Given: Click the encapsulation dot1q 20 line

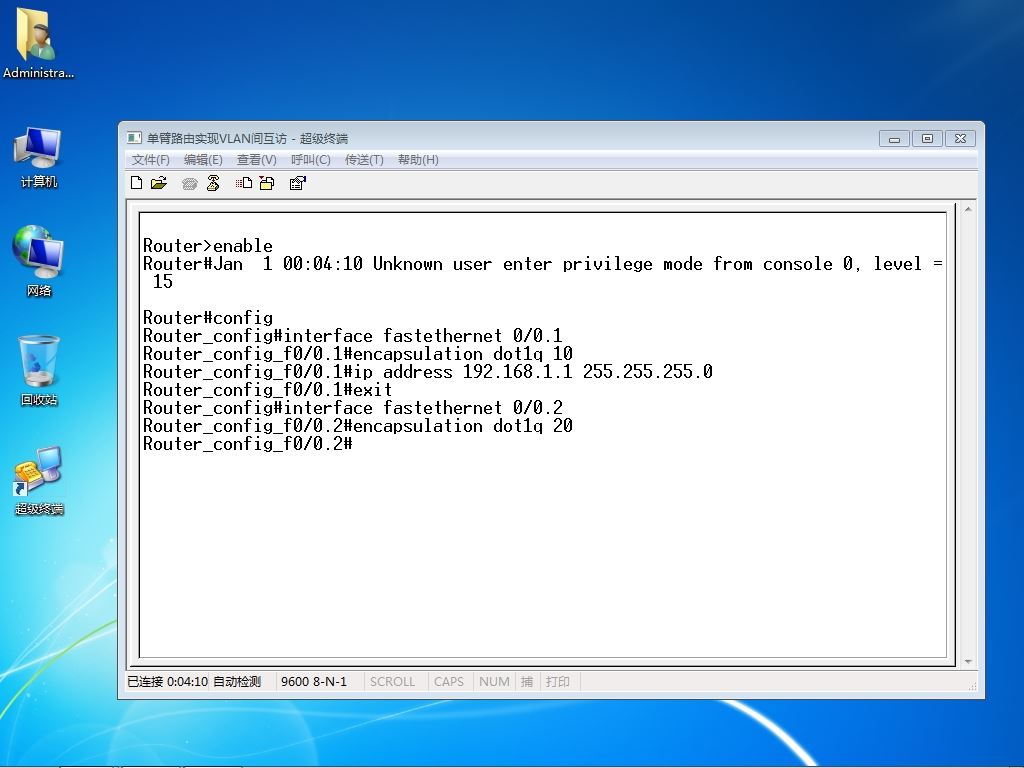Looking at the screenshot, I should (x=358, y=426).
